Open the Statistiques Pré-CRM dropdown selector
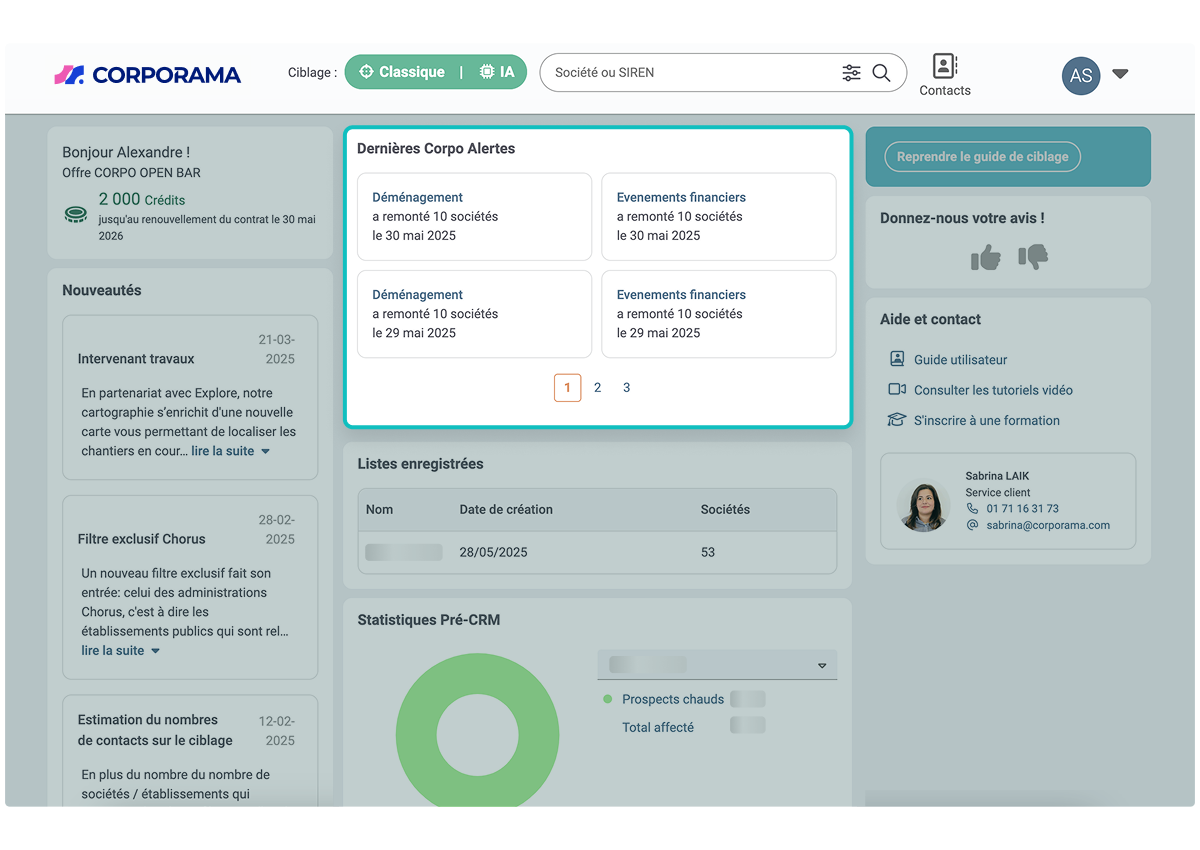The height and width of the screenshot is (850, 1200). 717,665
